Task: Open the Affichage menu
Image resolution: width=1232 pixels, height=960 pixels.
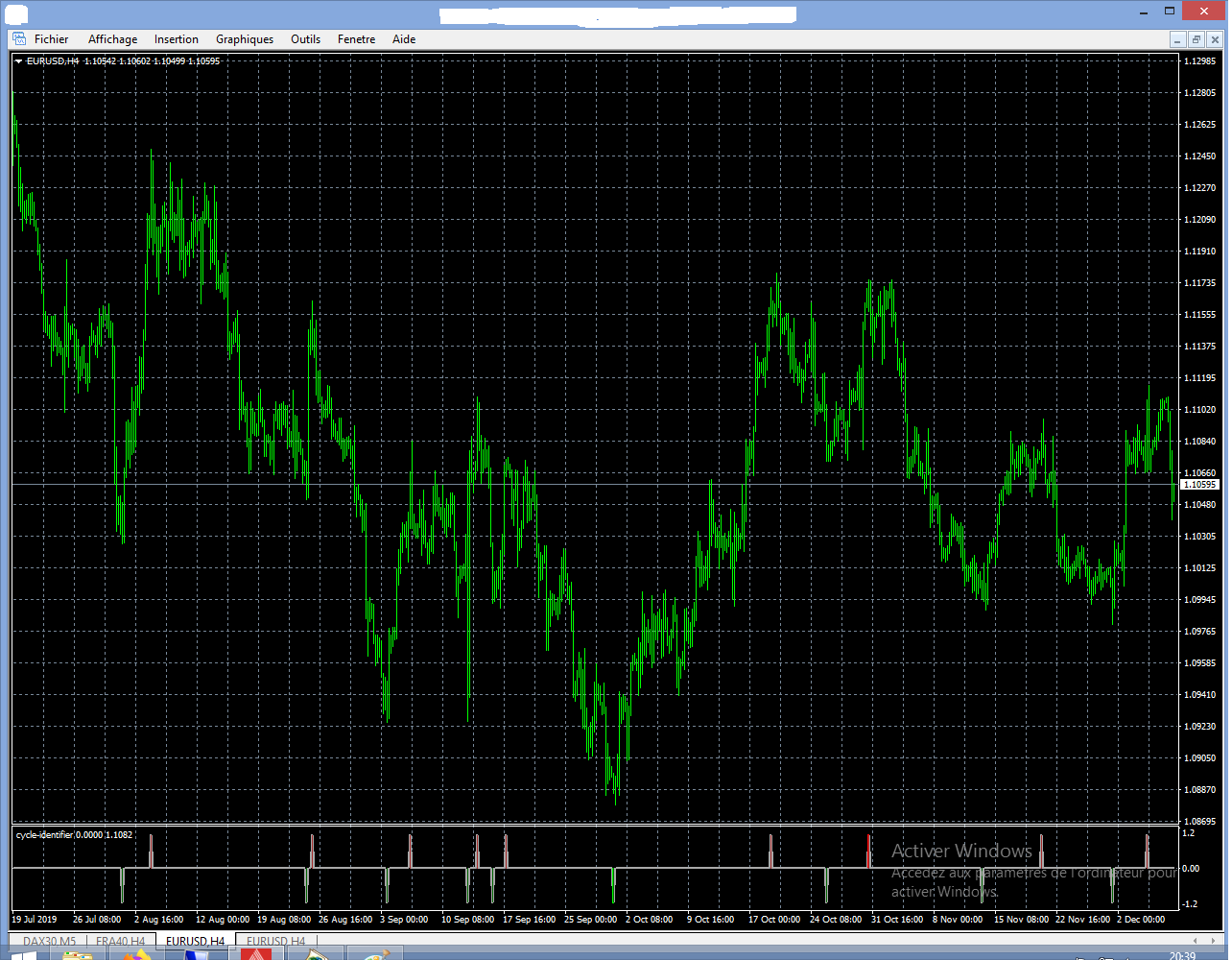Action: 112,39
